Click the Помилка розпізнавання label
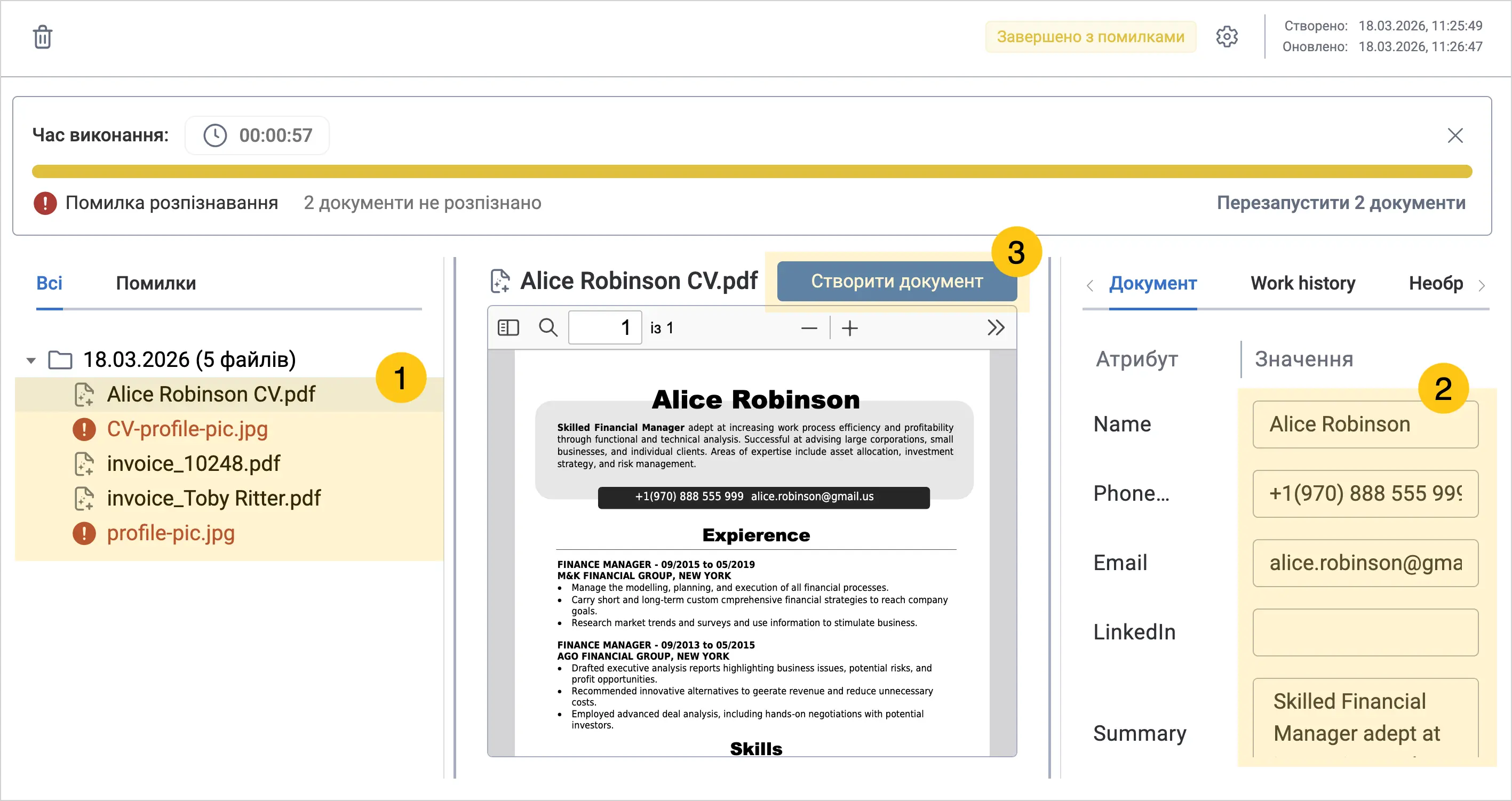Image resolution: width=1512 pixels, height=801 pixels. (171, 203)
